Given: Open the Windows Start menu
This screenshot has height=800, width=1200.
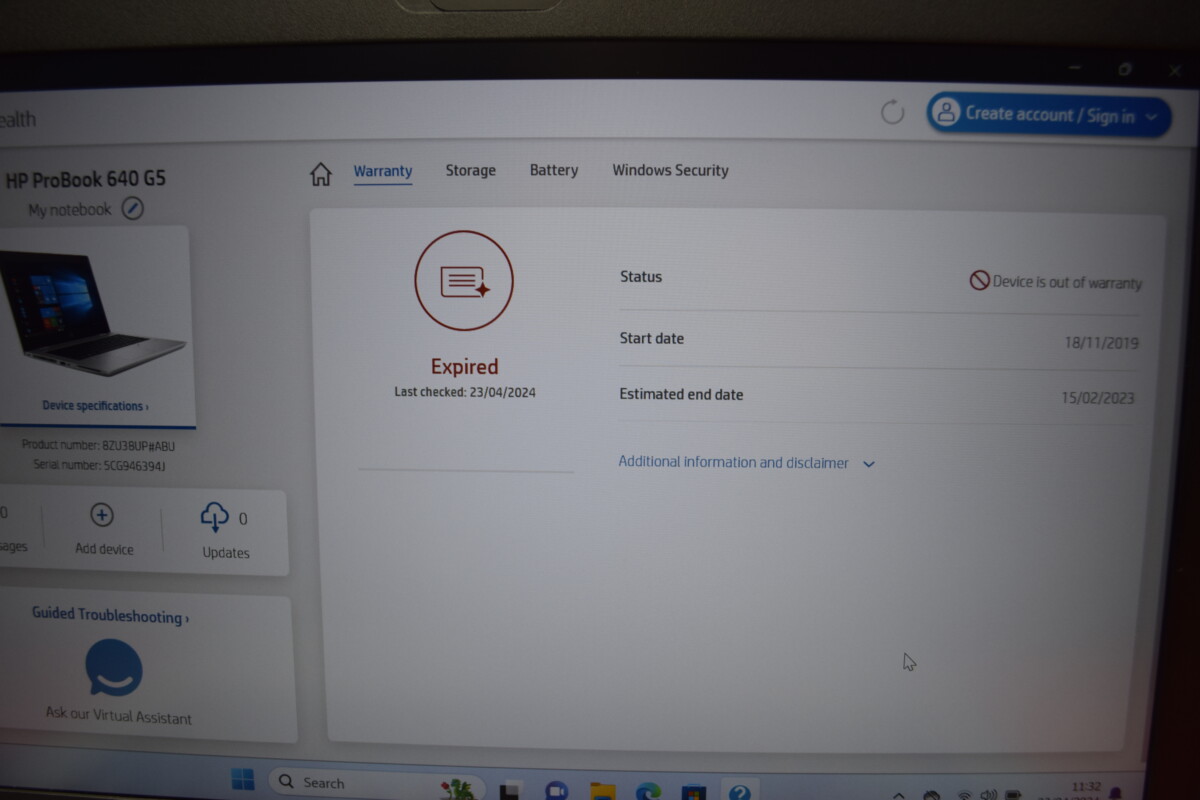Looking at the screenshot, I should pos(242,780).
